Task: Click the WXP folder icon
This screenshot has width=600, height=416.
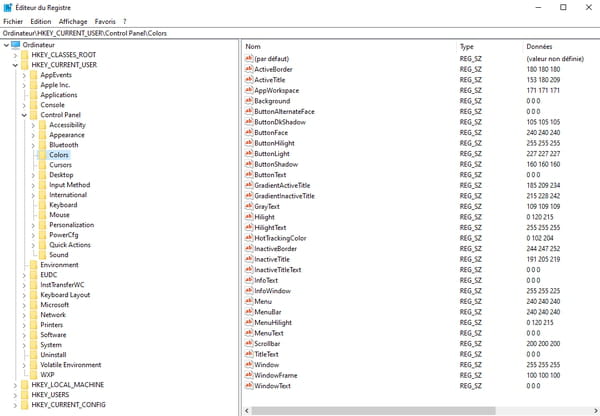Action: coord(34,375)
